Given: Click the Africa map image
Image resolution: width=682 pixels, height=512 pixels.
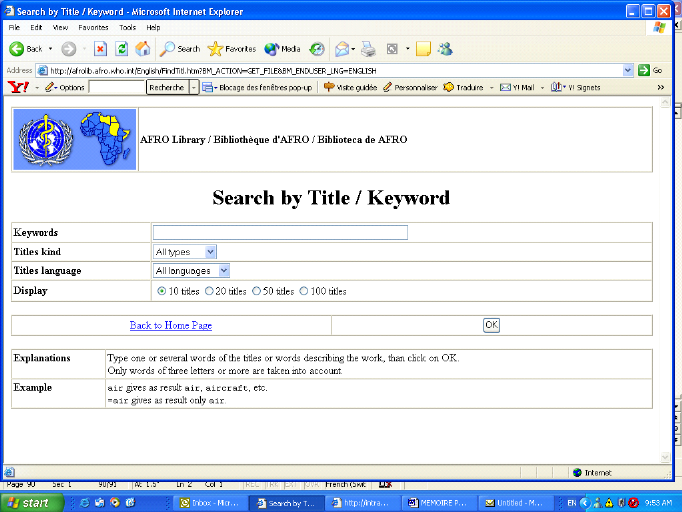Looking at the screenshot, I should [x=105, y=138].
